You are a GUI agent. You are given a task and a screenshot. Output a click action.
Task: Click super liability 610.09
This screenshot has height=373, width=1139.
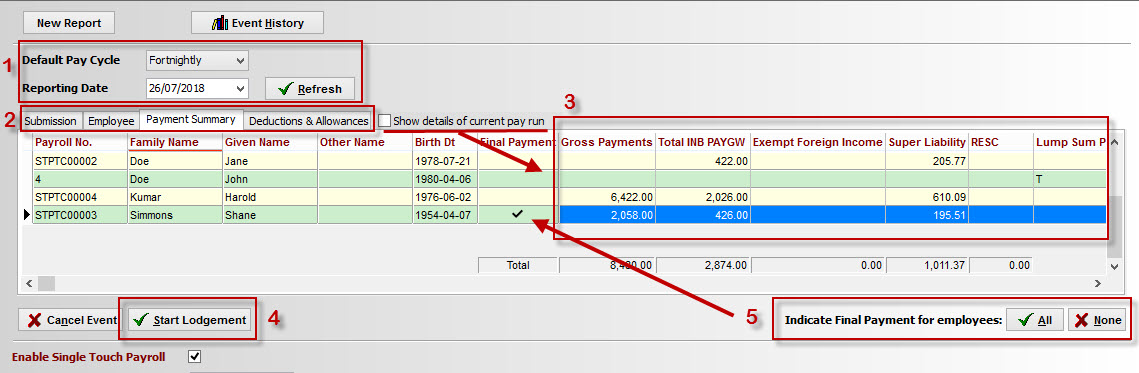(x=928, y=197)
